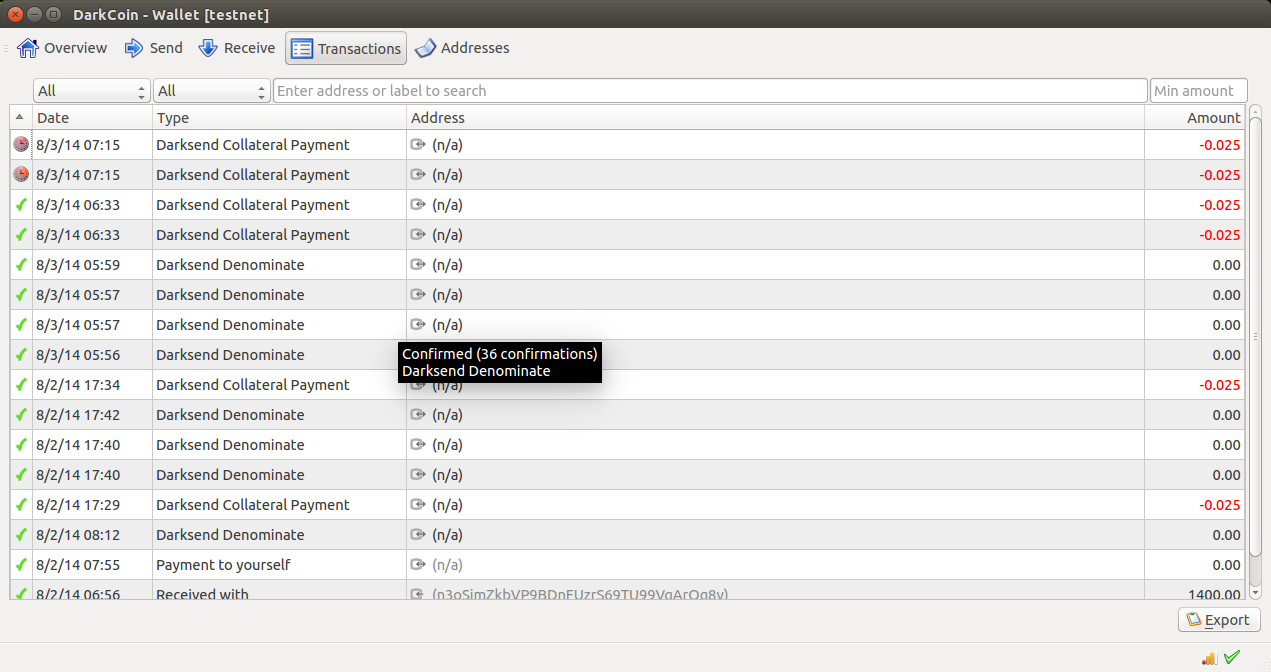Viewport: 1271px width, 672px height.
Task: Select the Transactions tab
Action: [346, 48]
